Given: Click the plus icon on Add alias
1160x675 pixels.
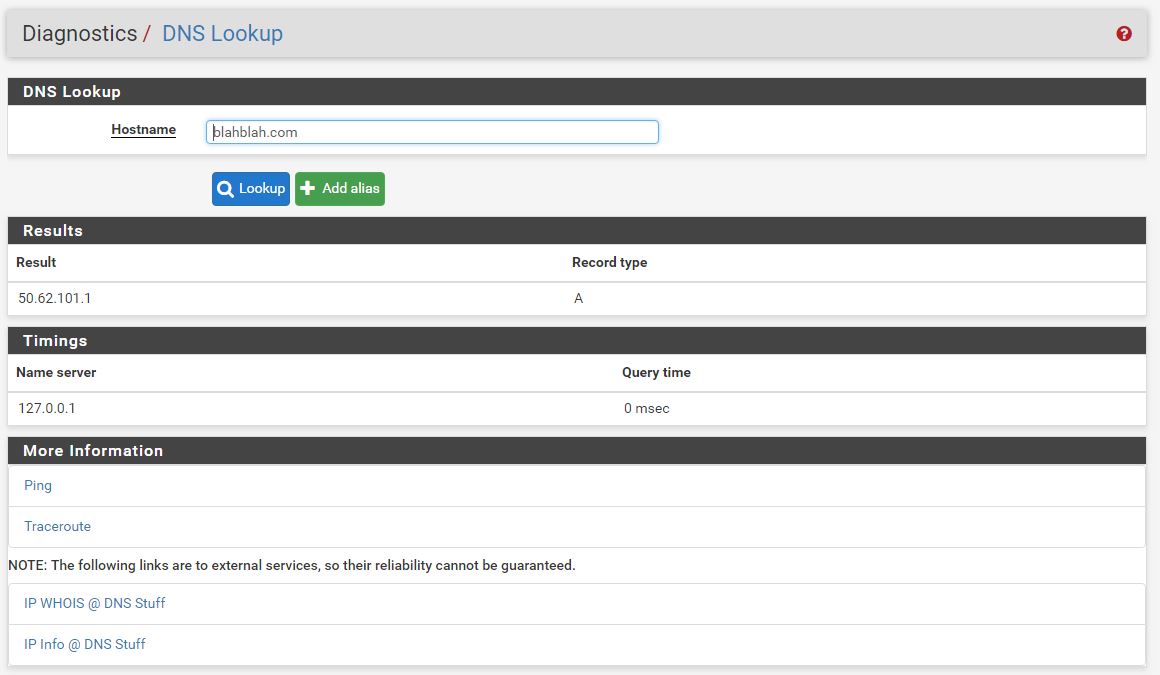Looking at the screenshot, I should pos(308,189).
